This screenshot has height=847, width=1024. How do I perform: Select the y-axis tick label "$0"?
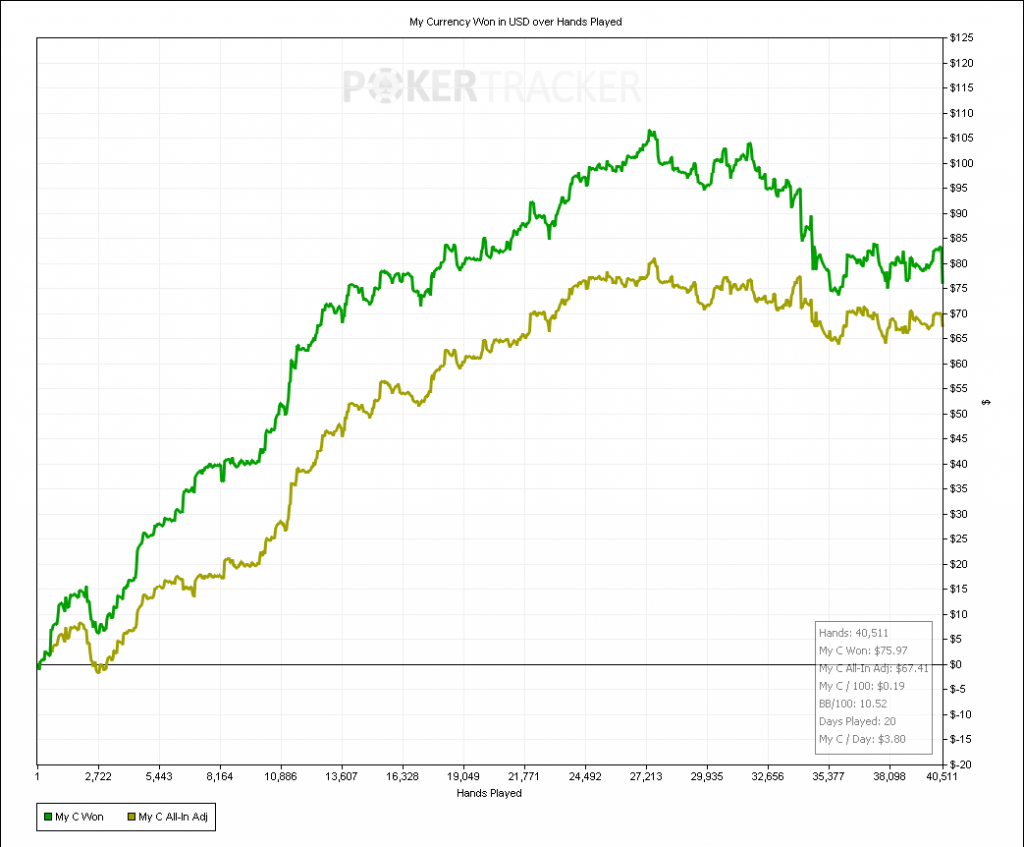[x=956, y=665]
